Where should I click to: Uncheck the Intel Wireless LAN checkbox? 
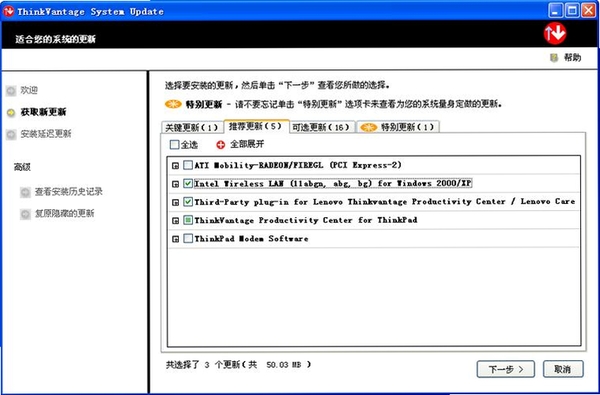tap(188, 183)
